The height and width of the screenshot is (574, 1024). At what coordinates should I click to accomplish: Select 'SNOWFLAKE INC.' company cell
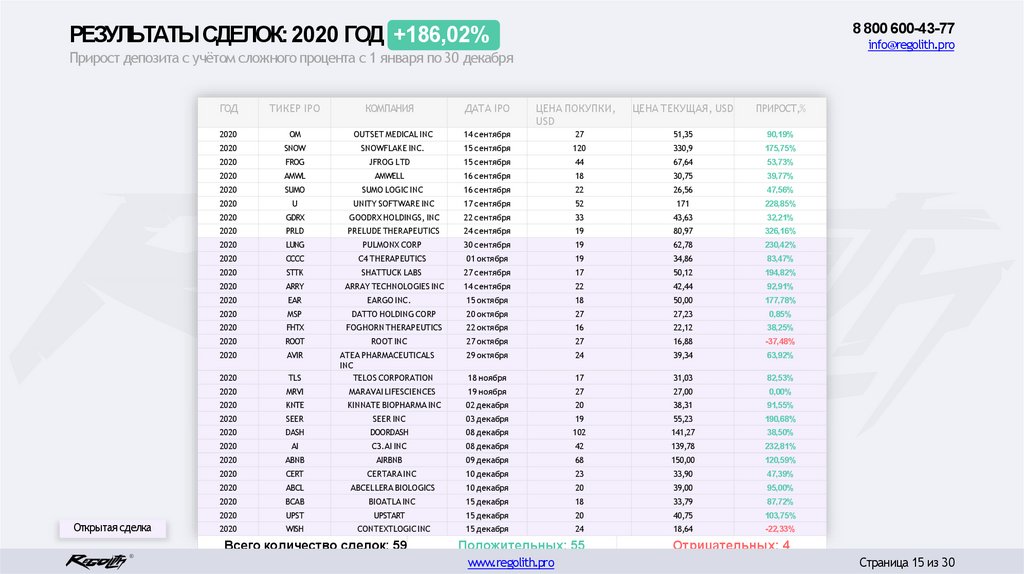click(392, 148)
